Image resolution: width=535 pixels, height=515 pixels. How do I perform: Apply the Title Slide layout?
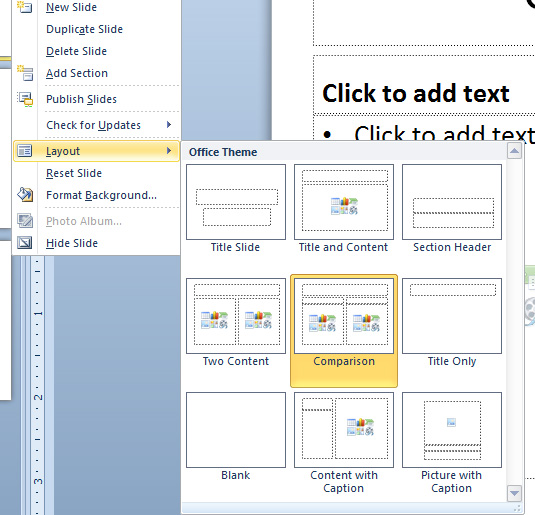click(236, 209)
